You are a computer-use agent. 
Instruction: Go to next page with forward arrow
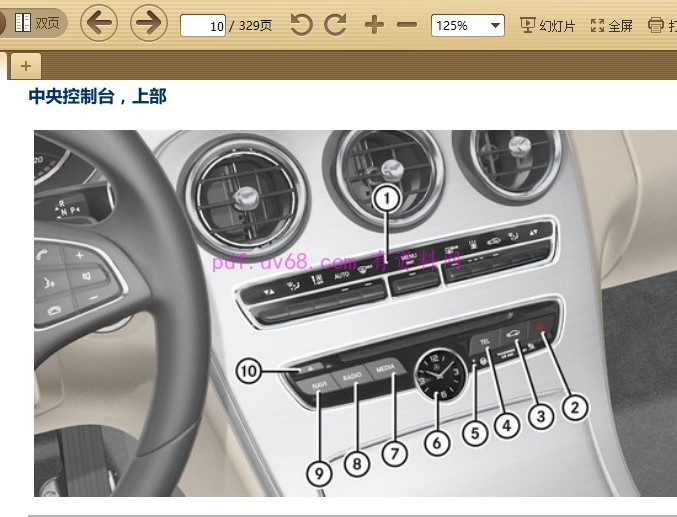149,24
